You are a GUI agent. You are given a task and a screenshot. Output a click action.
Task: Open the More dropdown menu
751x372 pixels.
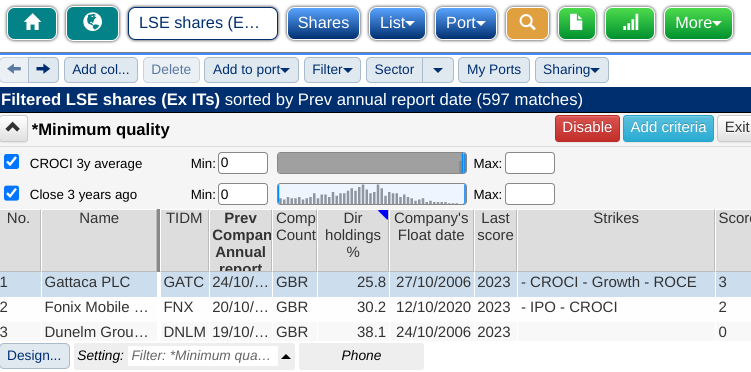[698, 23]
